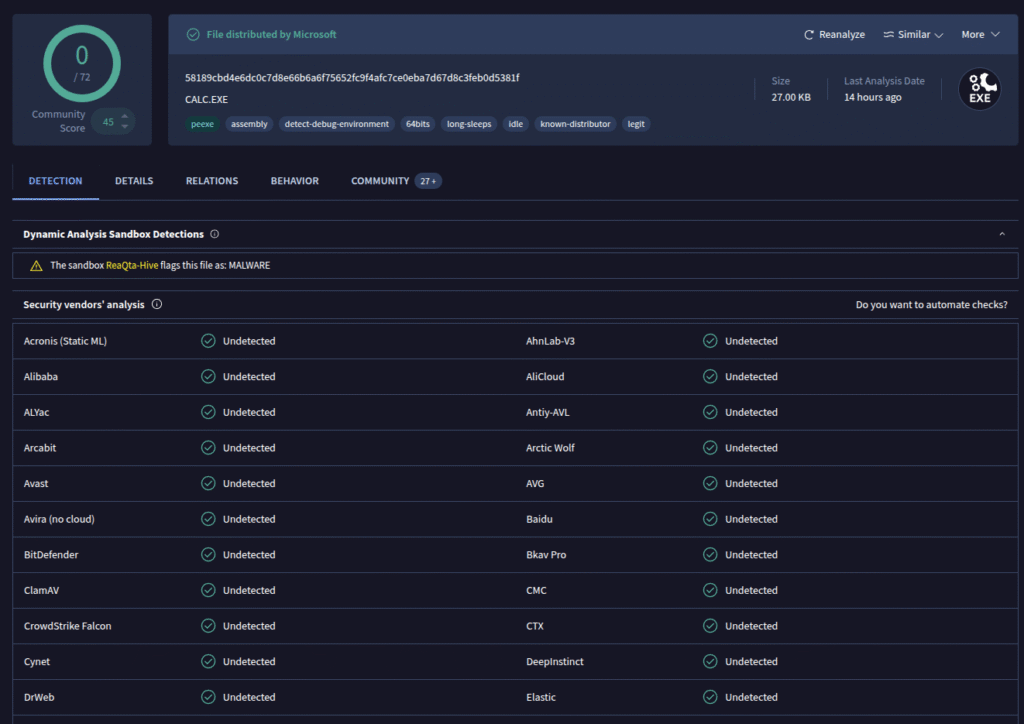Click the info icon beside Dynamic Analysis Sandbox Detections
The image size is (1024, 724).
pos(215,234)
